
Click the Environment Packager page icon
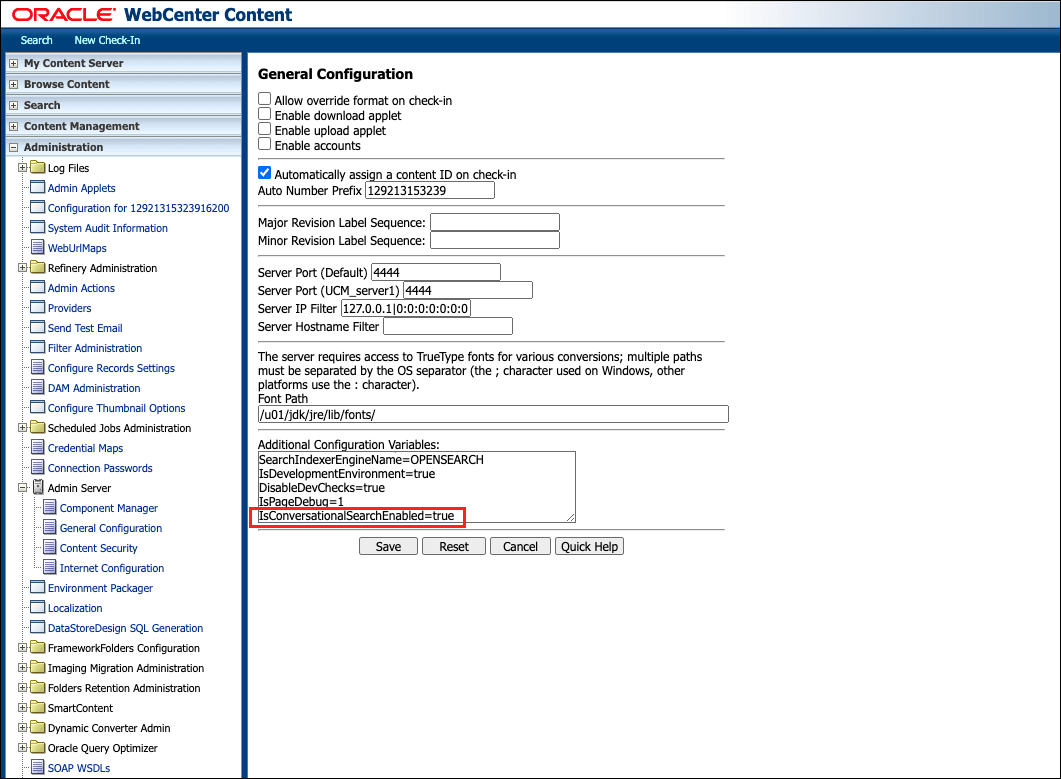coord(37,587)
